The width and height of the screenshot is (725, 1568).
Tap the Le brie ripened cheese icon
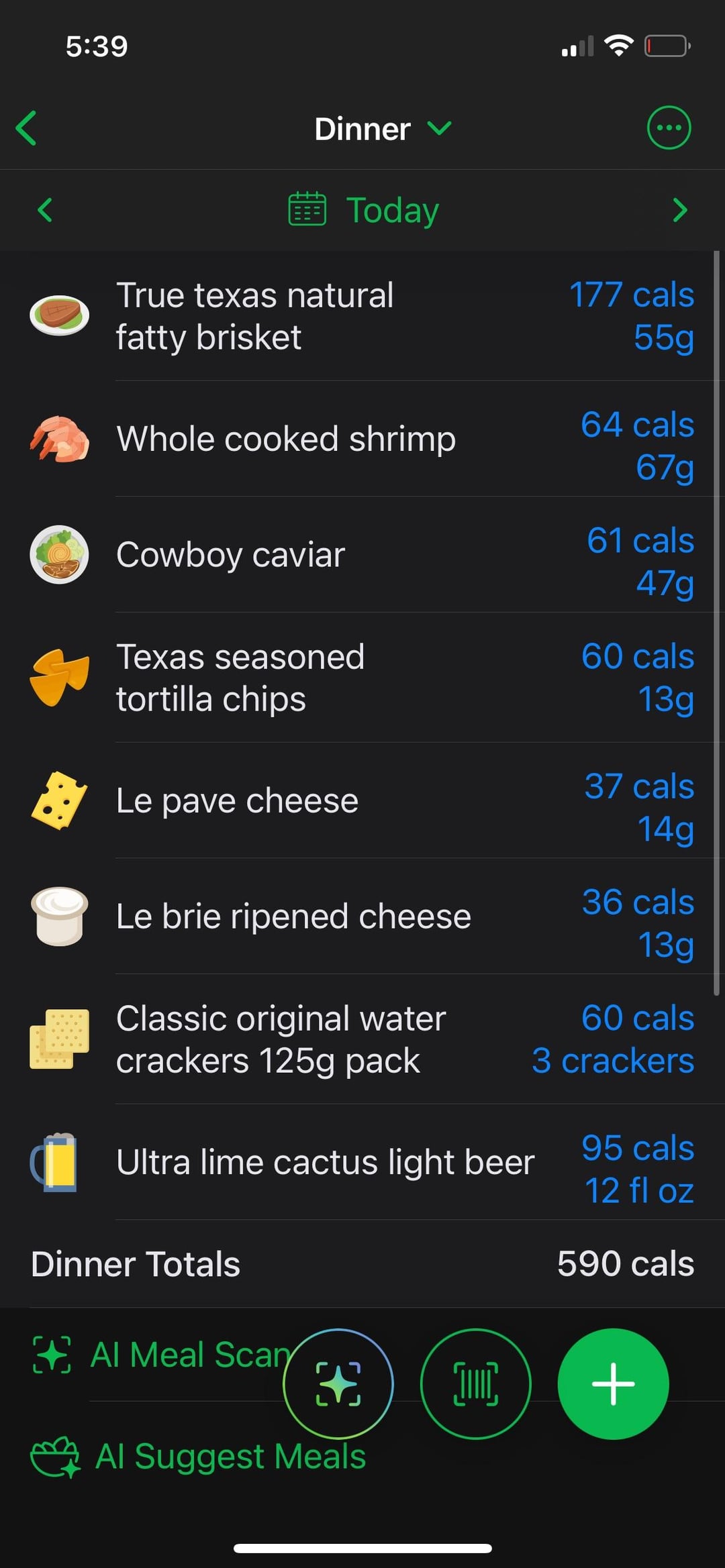tap(59, 916)
